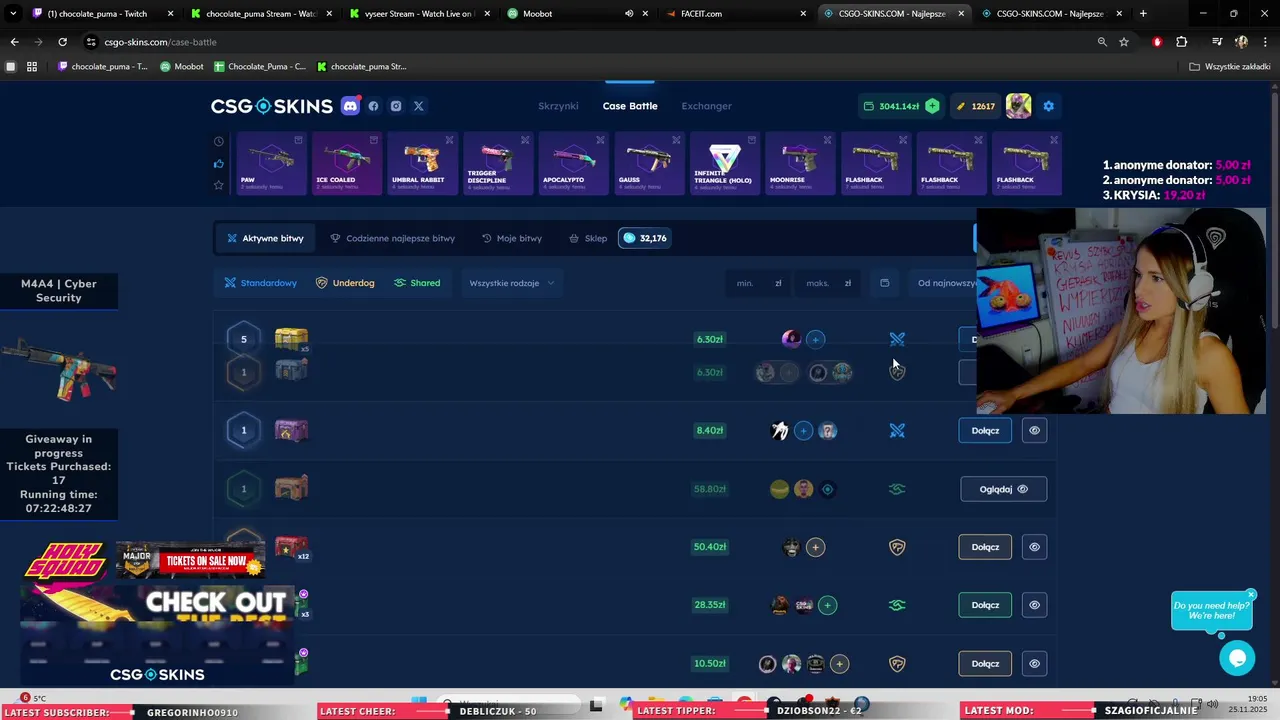Viewport: 1280px width, 720px height.
Task: Click the maks. price input field
Action: pos(828,283)
